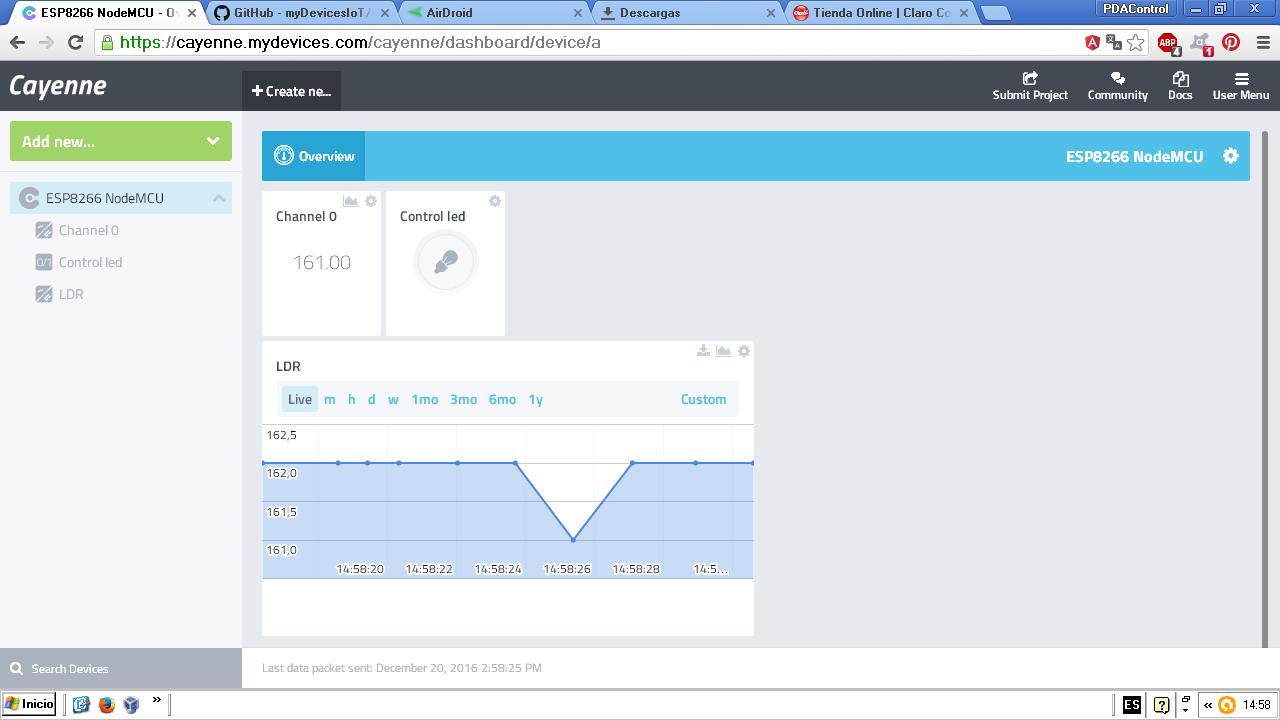Click the Create new project button
The image size is (1280, 720).
(x=291, y=91)
